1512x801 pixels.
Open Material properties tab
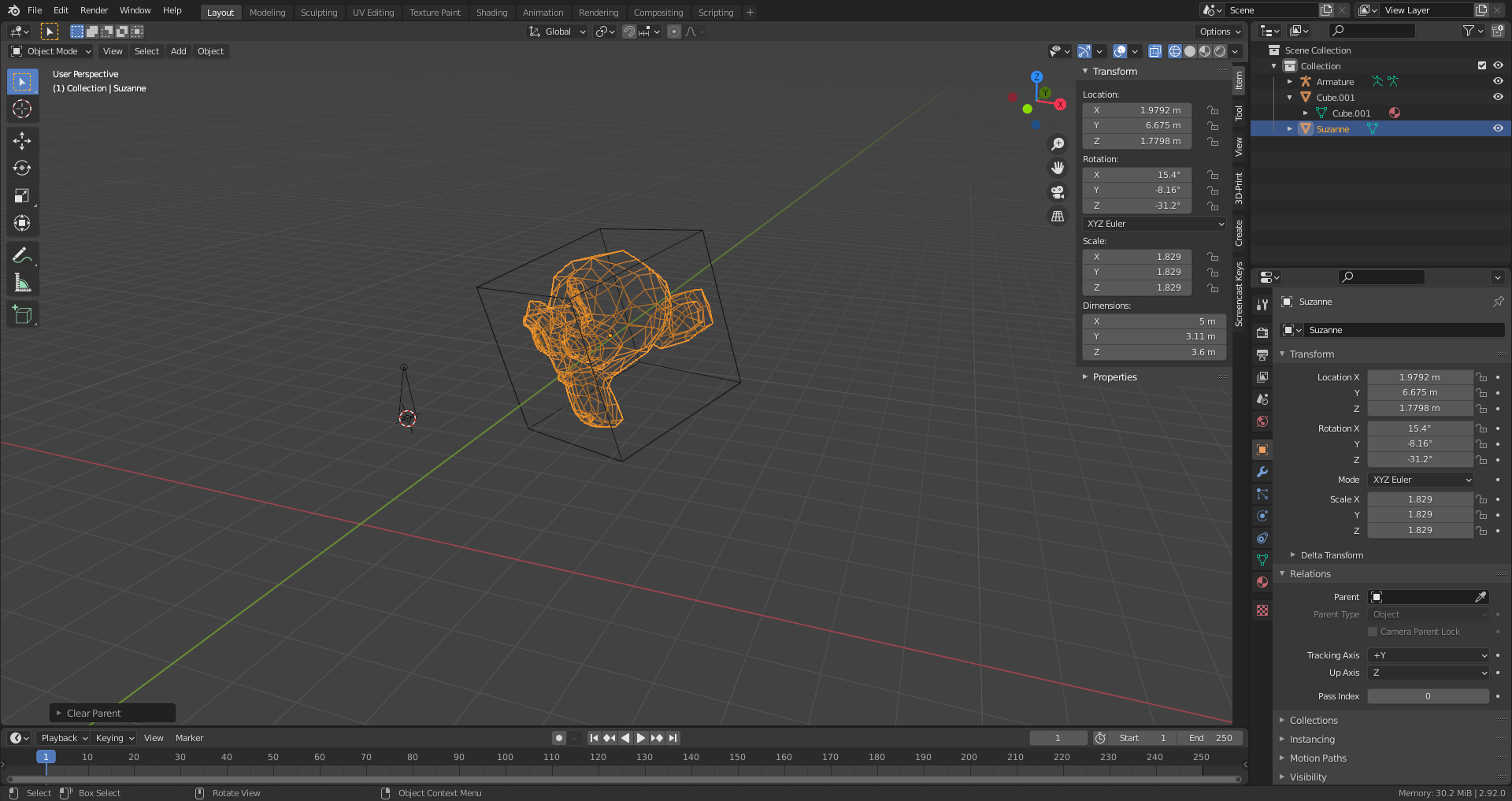pos(1262,582)
